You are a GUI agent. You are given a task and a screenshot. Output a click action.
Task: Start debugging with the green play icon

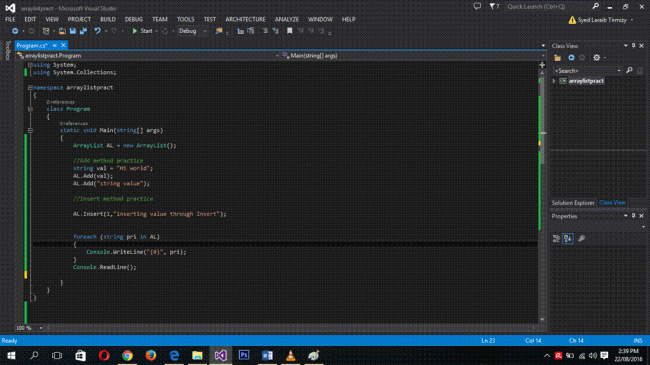pyautogui.click(x=135, y=31)
